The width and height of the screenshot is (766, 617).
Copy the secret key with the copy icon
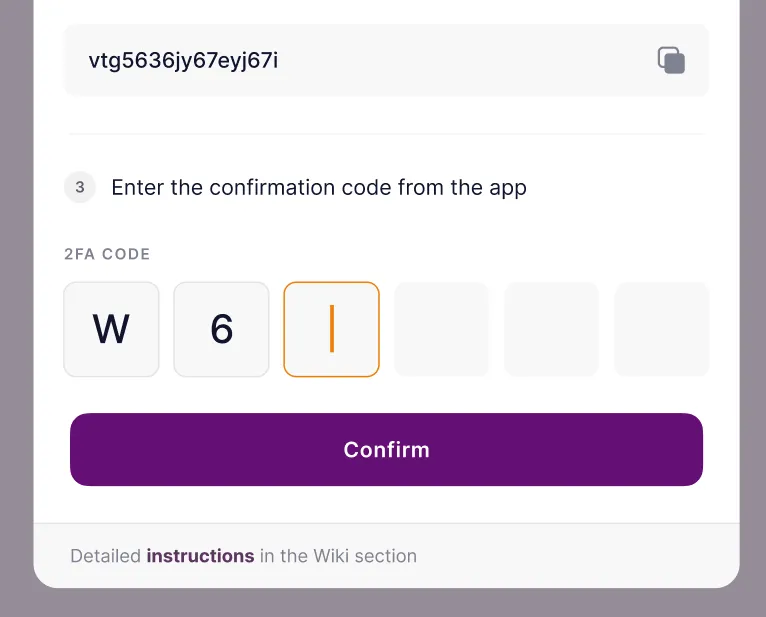(671, 60)
